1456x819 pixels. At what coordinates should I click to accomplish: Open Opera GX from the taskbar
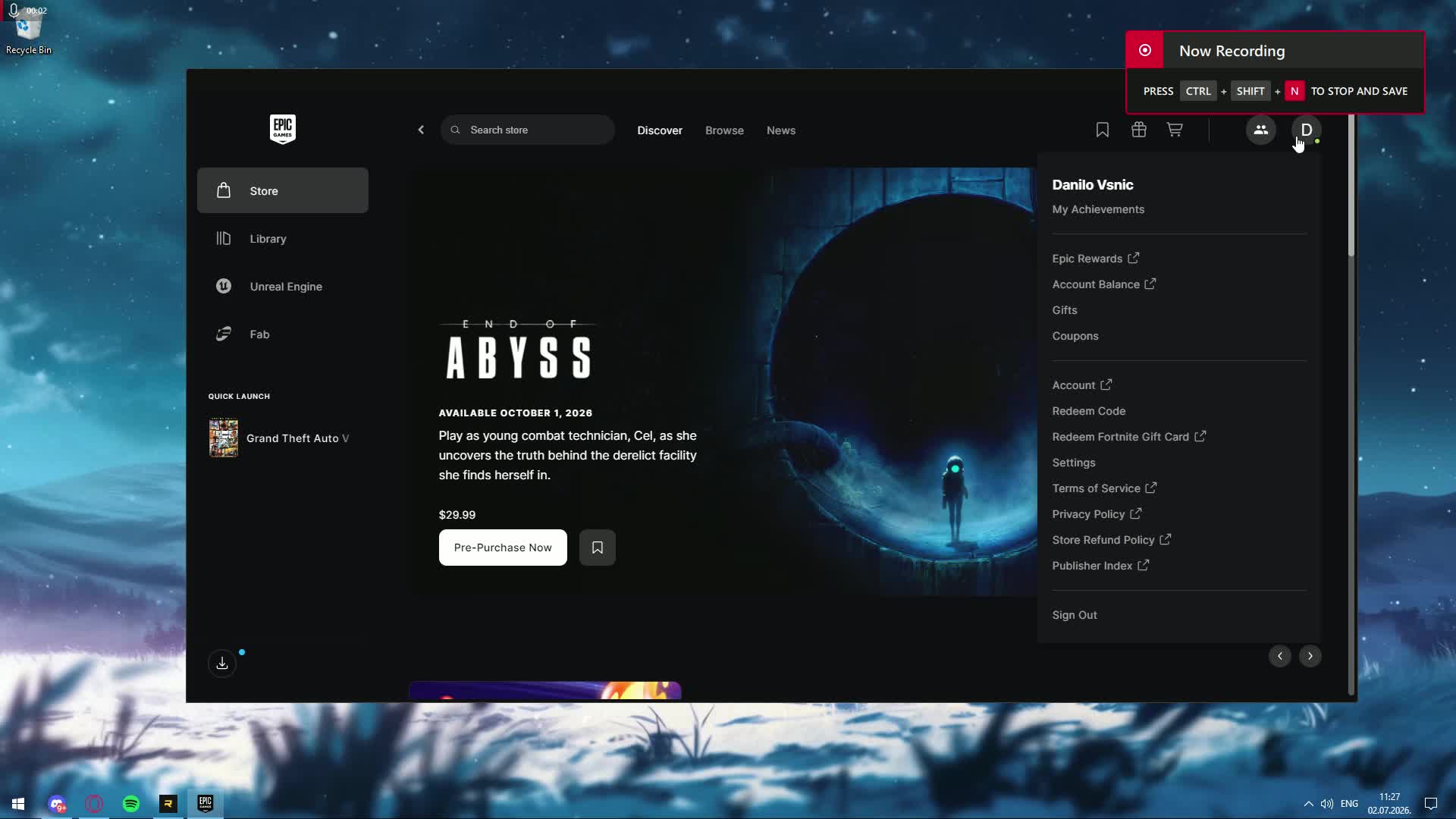coord(94,804)
